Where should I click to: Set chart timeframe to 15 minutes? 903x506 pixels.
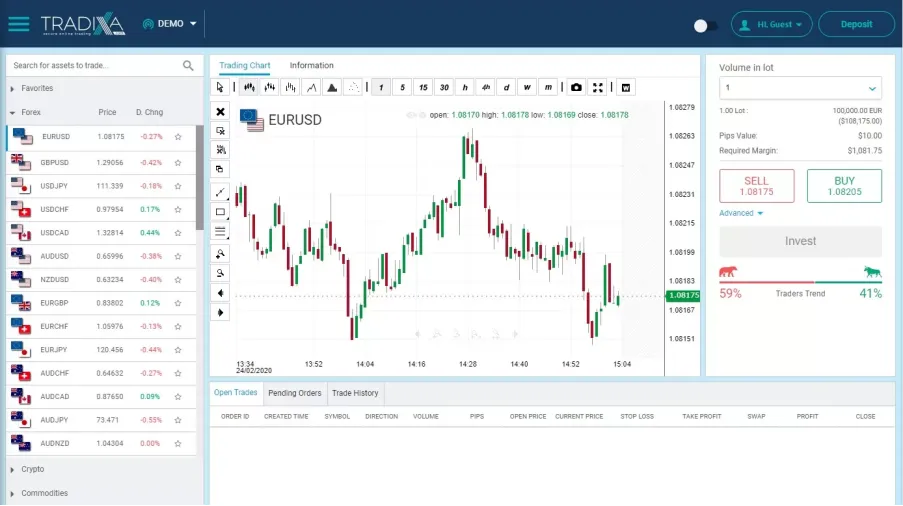[423, 87]
